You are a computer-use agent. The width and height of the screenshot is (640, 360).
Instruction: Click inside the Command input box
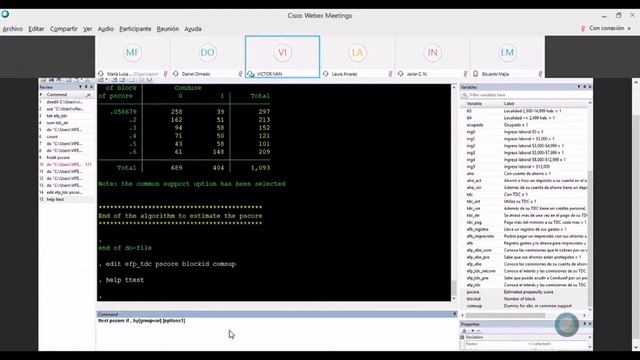[276, 334]
